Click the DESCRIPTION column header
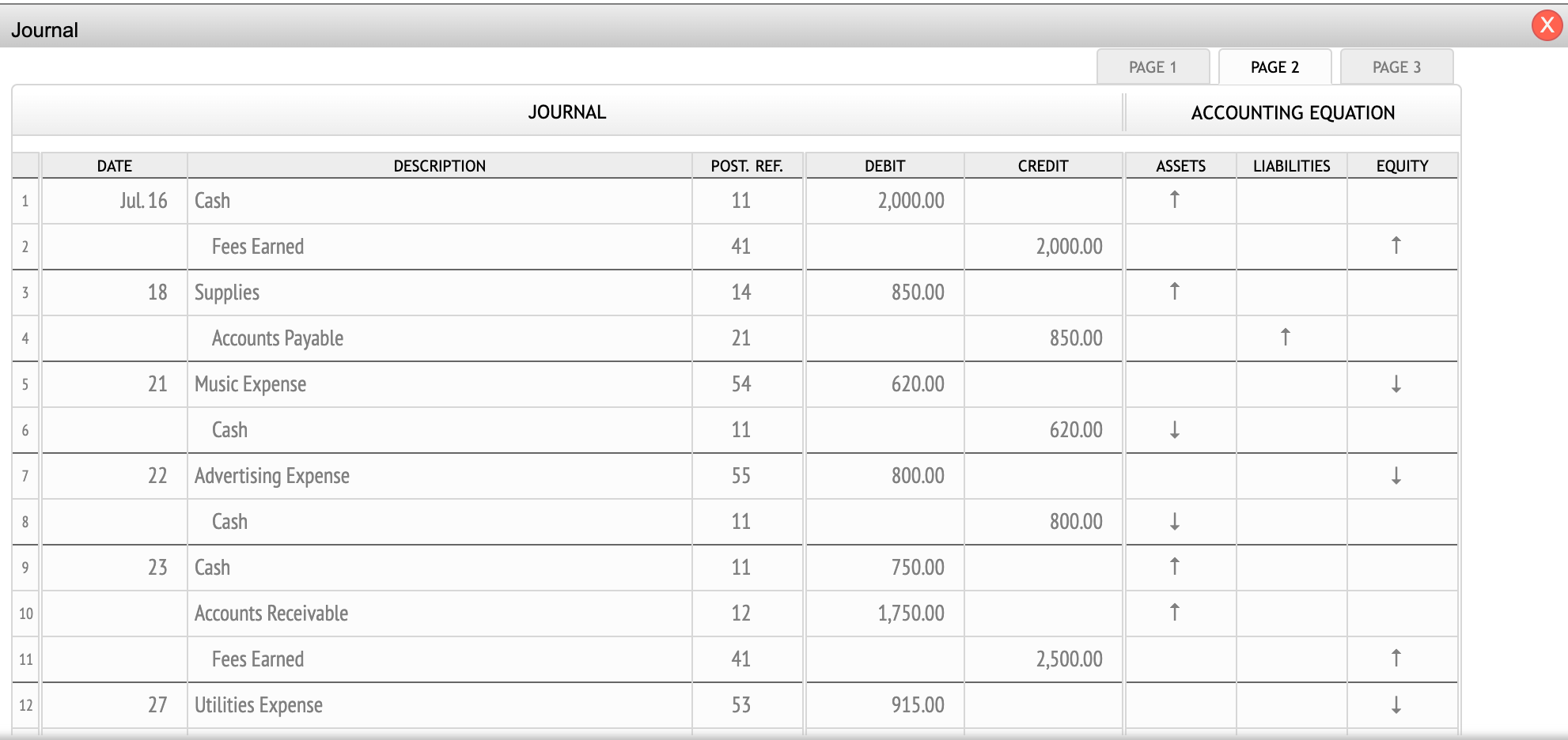This screenshot has height=740, width=1568. [x=441, y=165]
